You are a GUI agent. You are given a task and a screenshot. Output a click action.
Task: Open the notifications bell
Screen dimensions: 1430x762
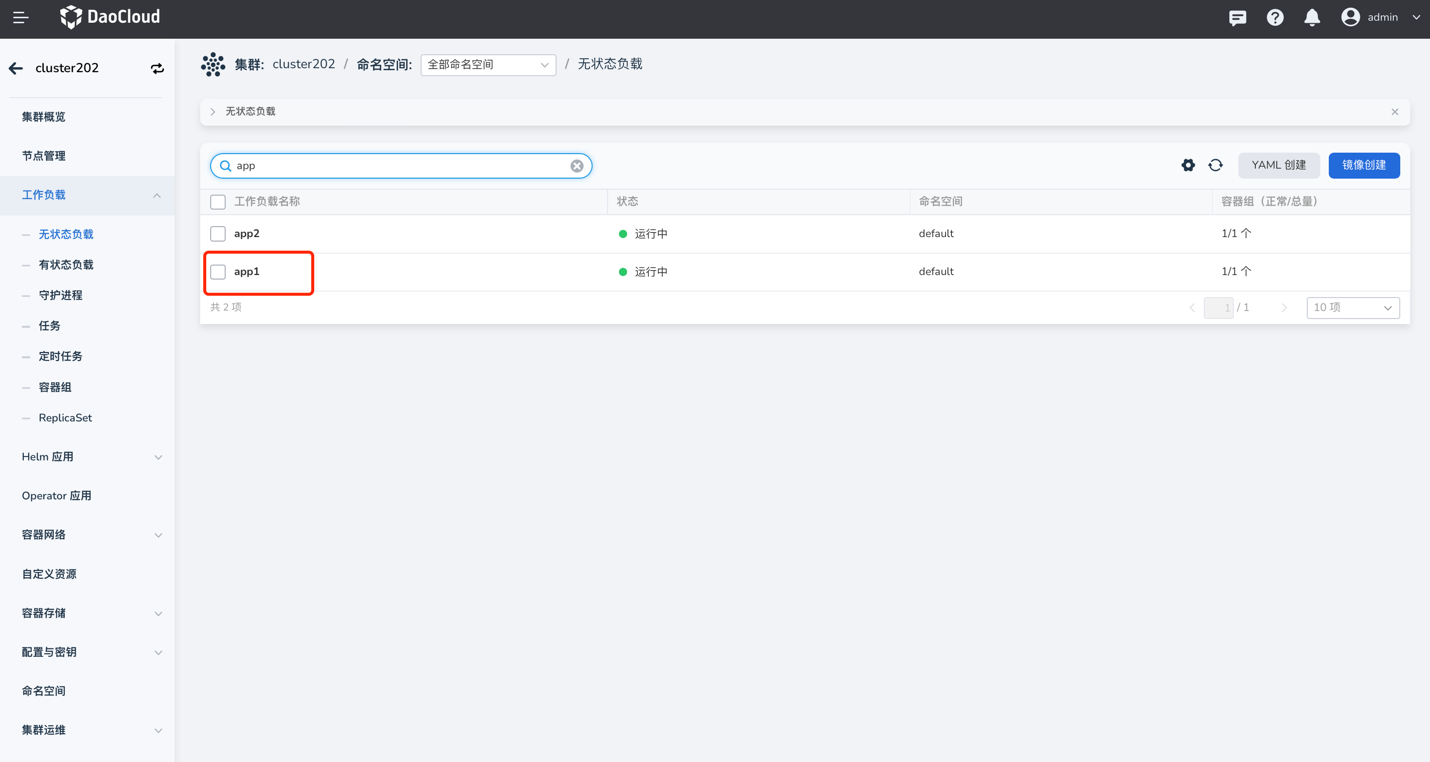[x=1312, y=18]
